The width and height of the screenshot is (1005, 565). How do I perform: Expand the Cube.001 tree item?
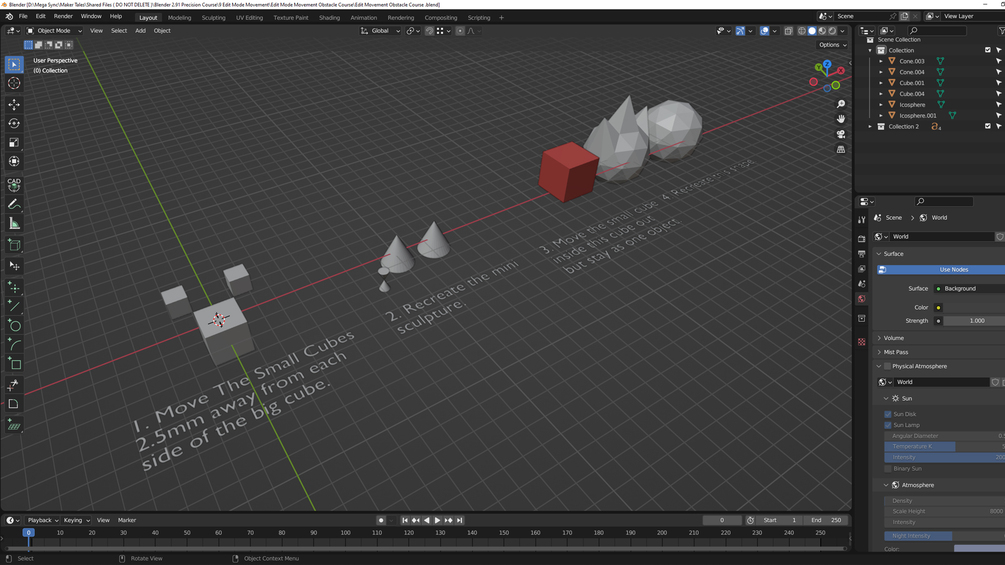[x=881, y=83]
